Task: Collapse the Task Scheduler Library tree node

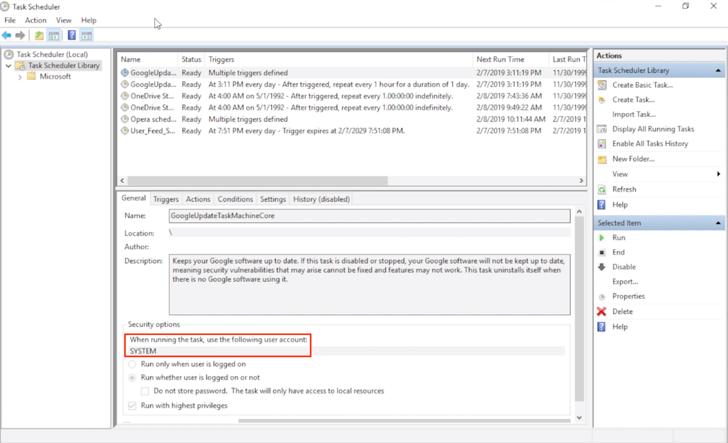Action: tap(9, 66)
